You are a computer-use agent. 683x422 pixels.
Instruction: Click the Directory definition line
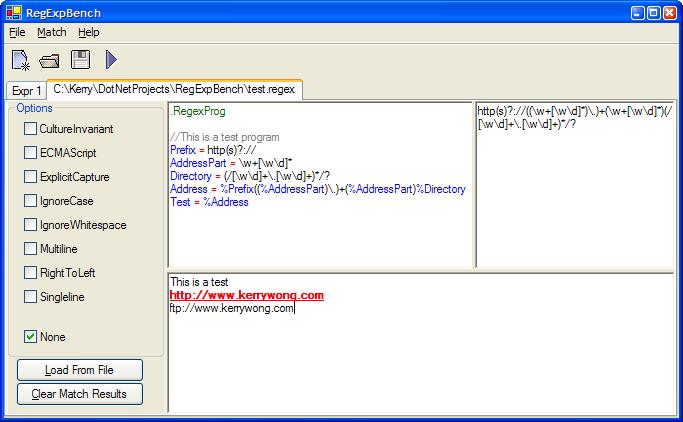(x=250, y=176)
